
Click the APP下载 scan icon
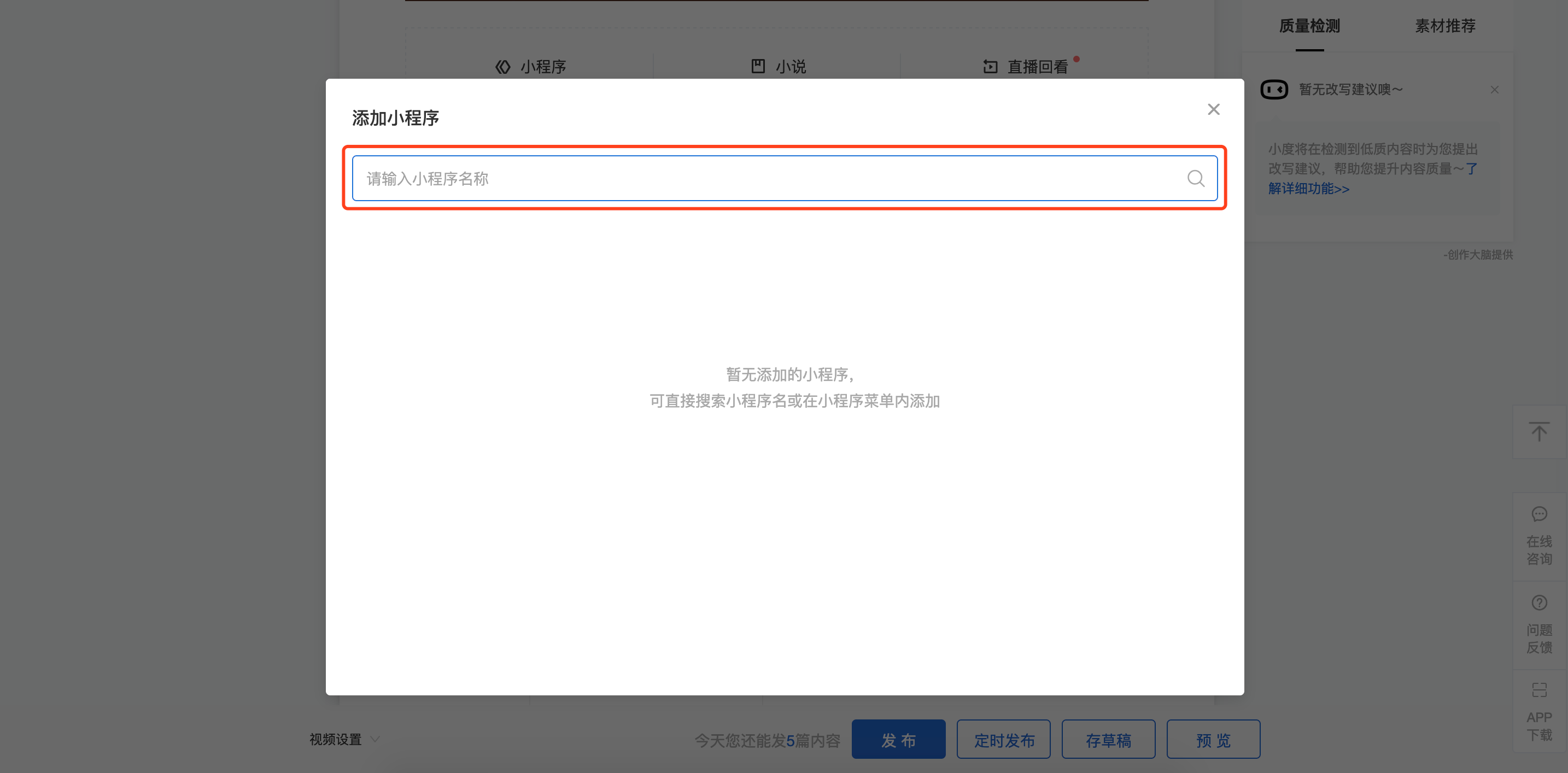coord(1539,690)
